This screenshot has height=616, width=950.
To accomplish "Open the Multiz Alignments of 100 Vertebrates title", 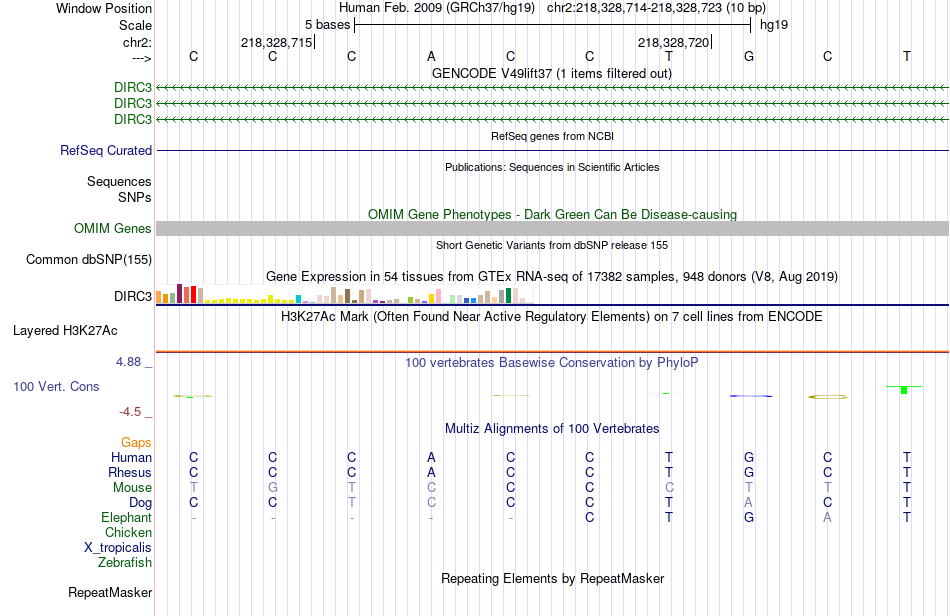I will 552,429.
